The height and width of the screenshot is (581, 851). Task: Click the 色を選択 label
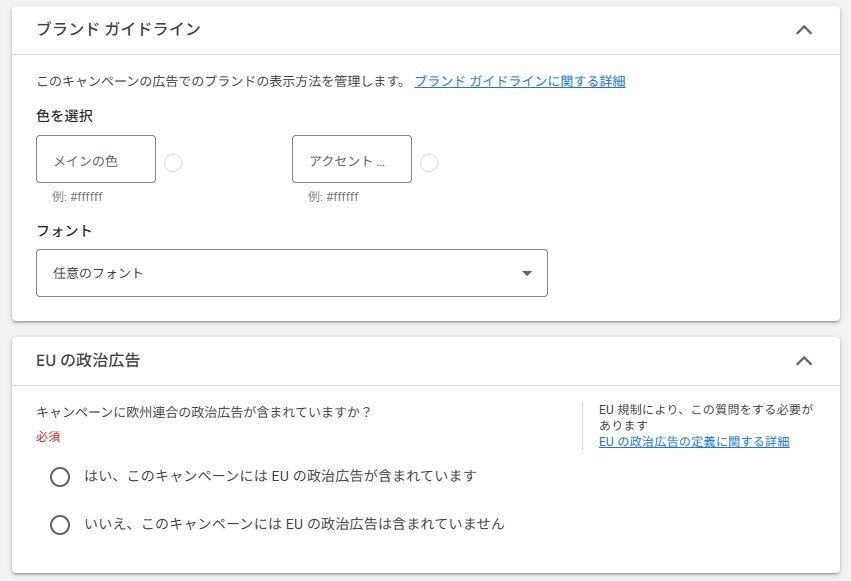[64, 116]
